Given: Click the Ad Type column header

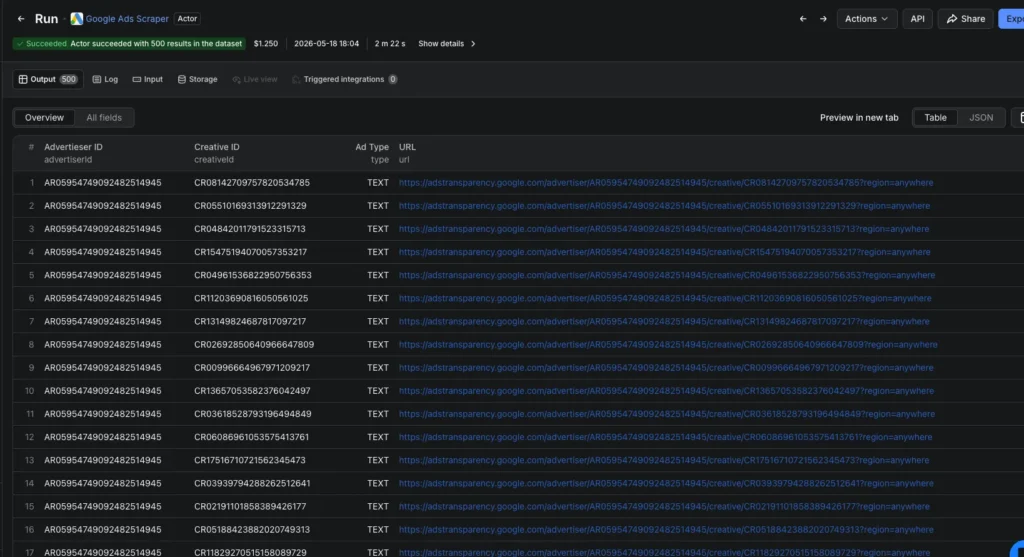Looking at the screenshot, I should tap(372, 153).
